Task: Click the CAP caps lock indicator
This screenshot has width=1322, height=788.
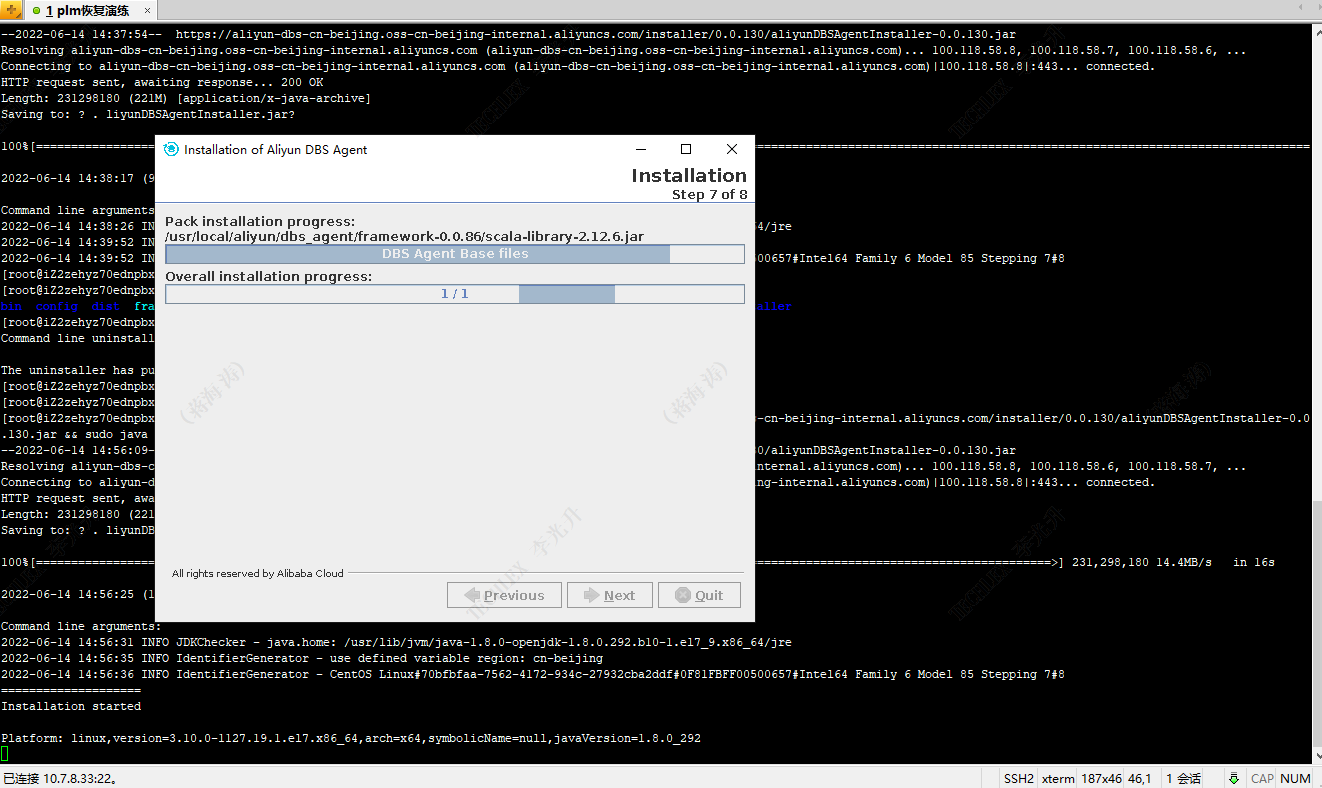Action: coord(1262,778)
